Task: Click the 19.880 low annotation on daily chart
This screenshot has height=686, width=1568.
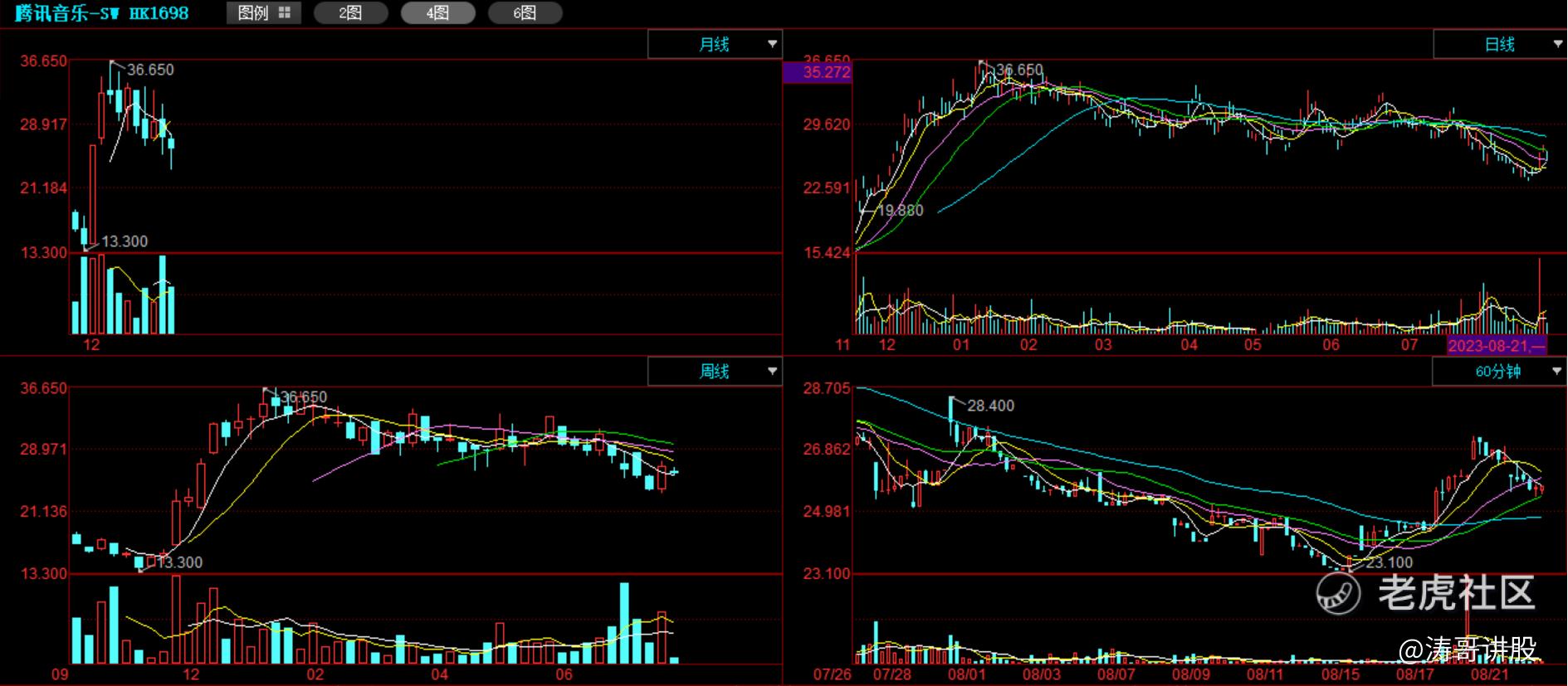Action: coord(901,211)
